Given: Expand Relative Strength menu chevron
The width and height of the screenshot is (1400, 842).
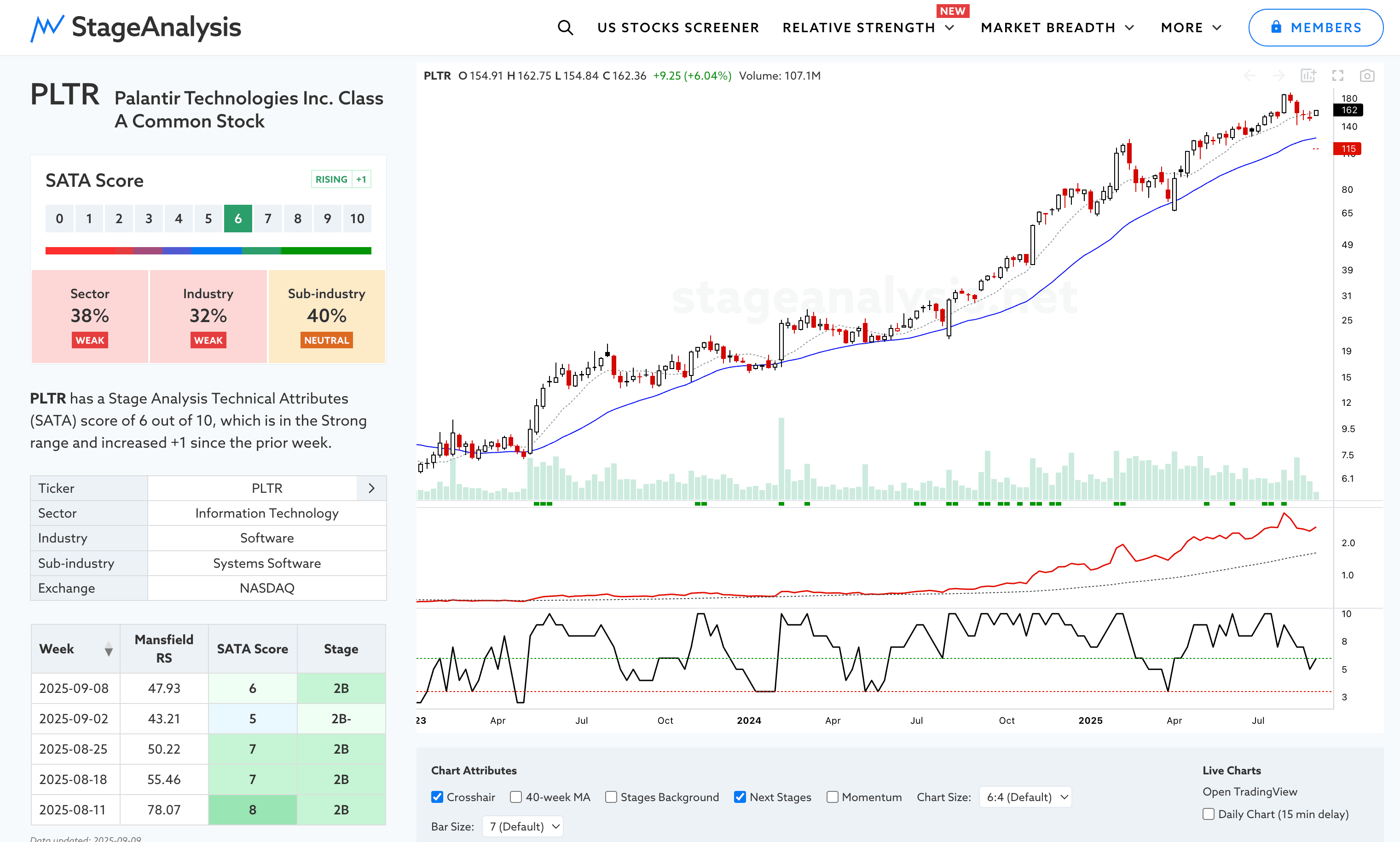Looking at the screenshot, I should click(x=949, y=28).
